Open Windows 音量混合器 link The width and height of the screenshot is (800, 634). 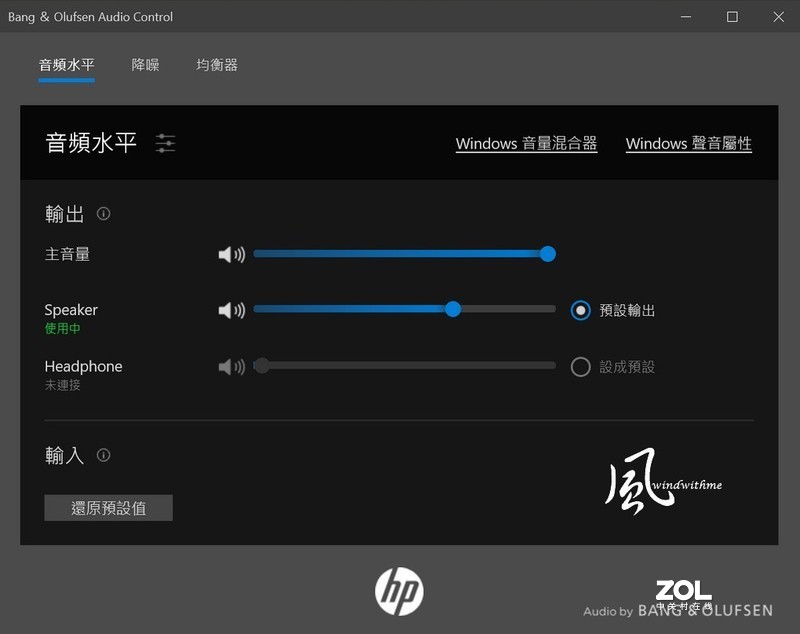coord(527,143)
